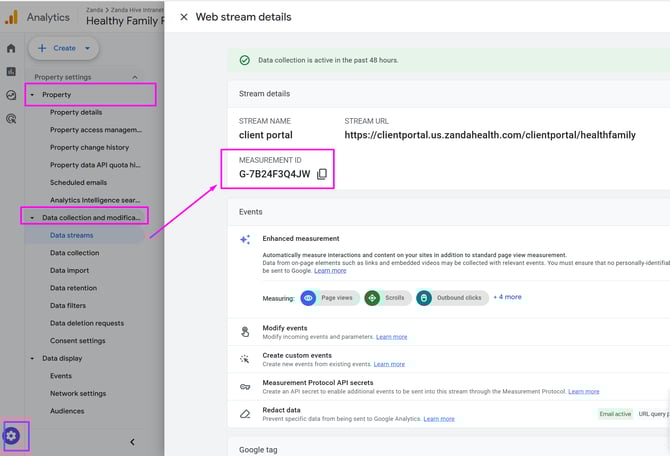The width and height of the screenshot is (670, 456).
Task: Open the Admin gear icon
Action: tap(12, 436)
